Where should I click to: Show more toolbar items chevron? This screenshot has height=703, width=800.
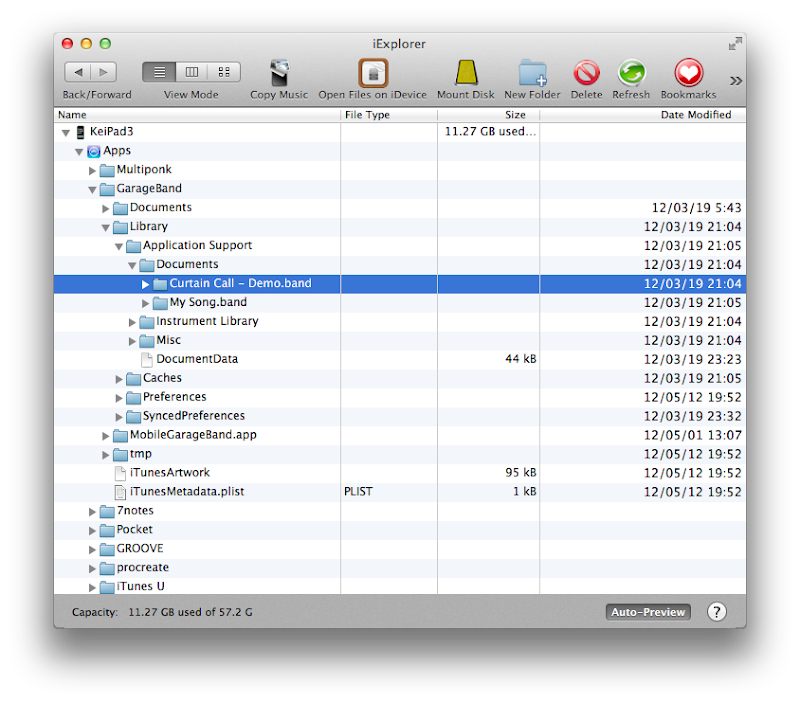(x=735, y=81)
